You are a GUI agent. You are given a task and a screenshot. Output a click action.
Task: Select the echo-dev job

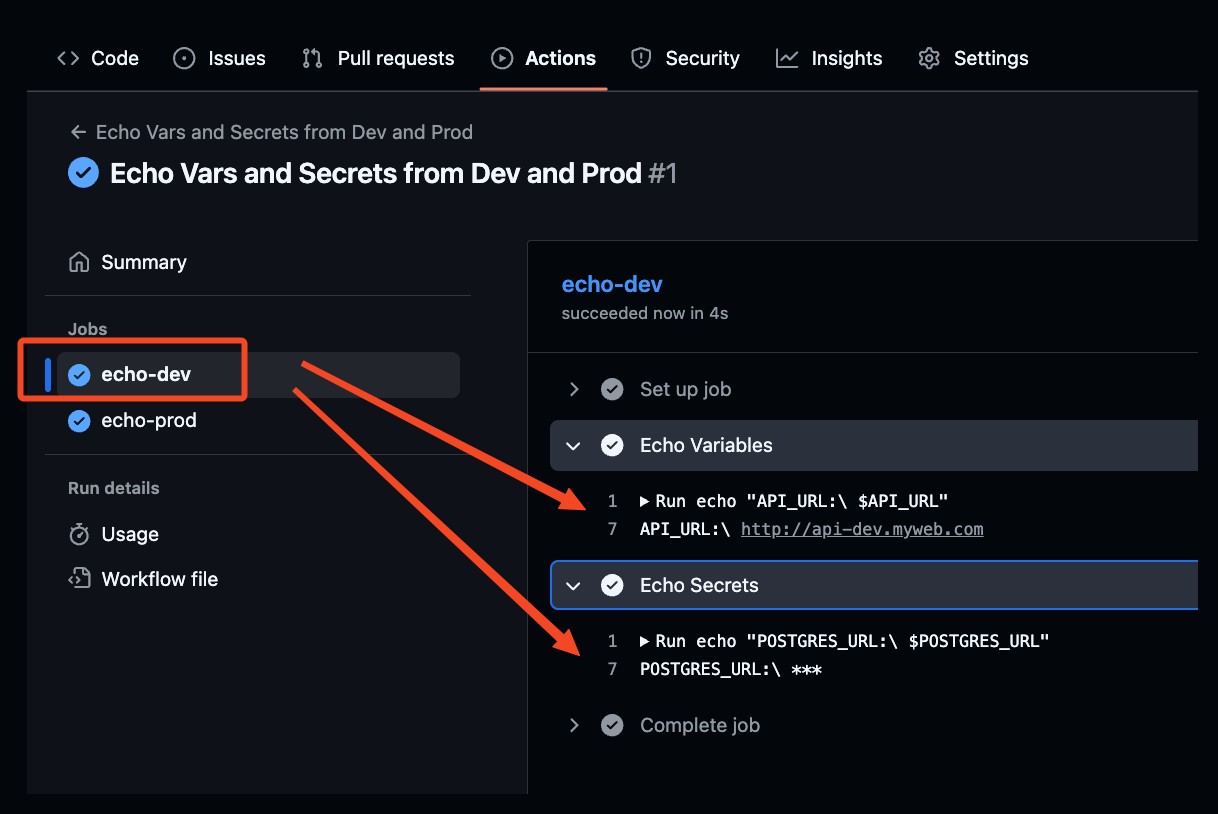point(146,375)
